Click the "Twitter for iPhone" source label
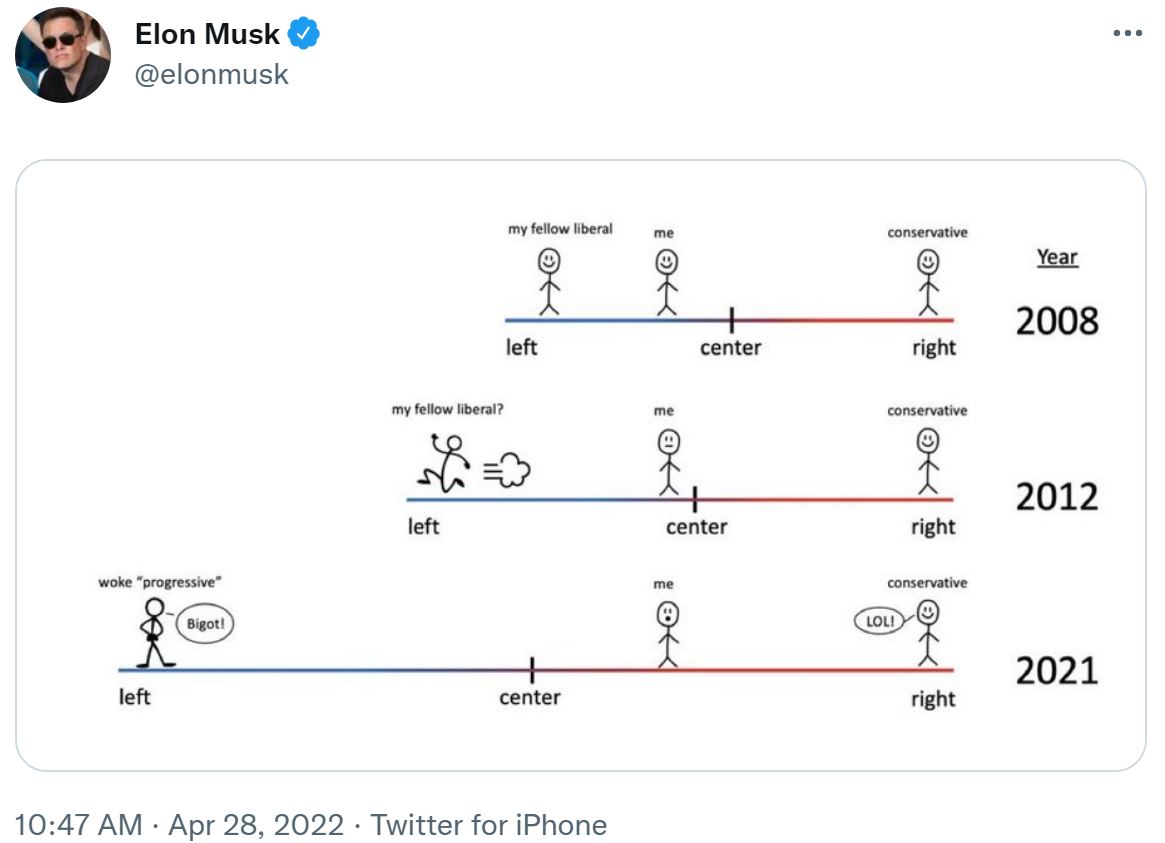 (x=488, y=825)
